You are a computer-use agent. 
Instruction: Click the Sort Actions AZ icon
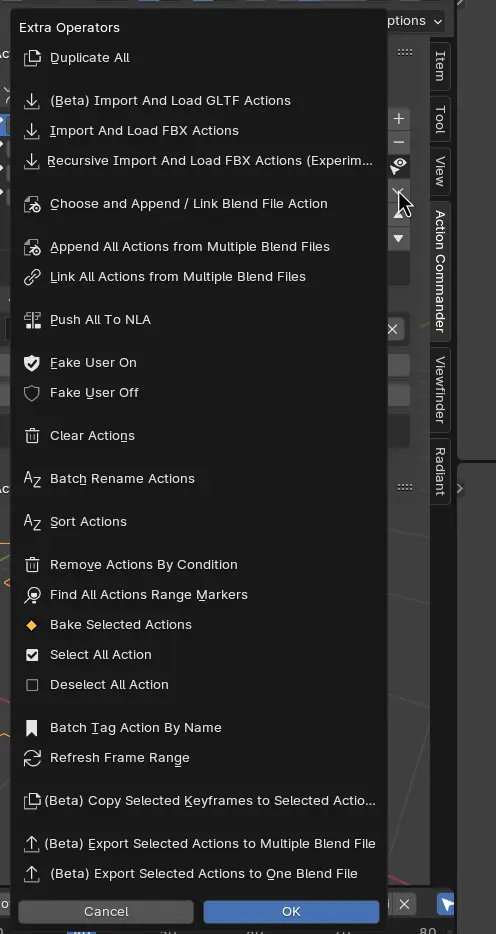point(32,522)
